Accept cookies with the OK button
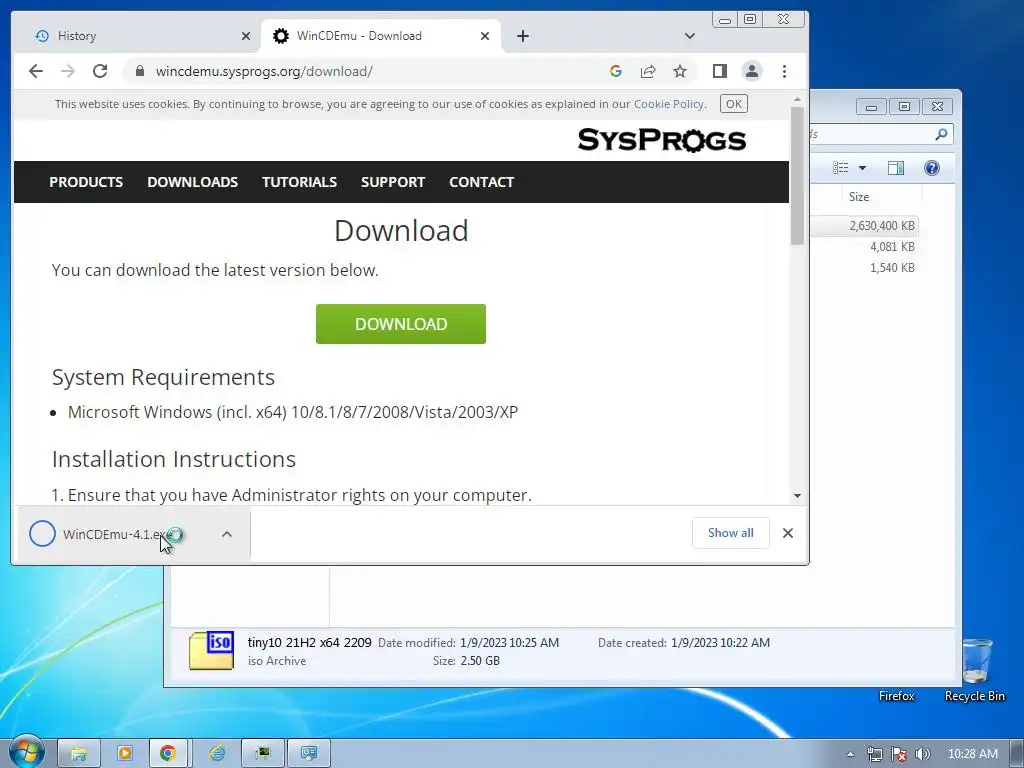The image size is (1024, 768). coord(733,104)
